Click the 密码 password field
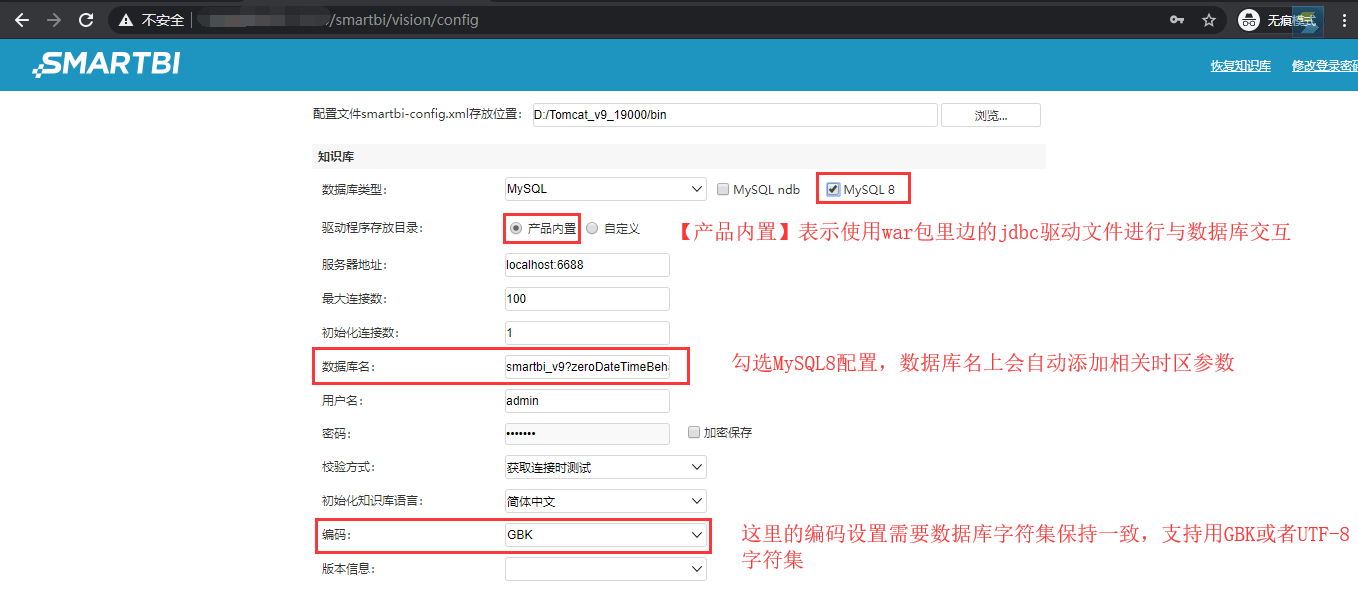The image size is (1358, 591). pos(587,433)
